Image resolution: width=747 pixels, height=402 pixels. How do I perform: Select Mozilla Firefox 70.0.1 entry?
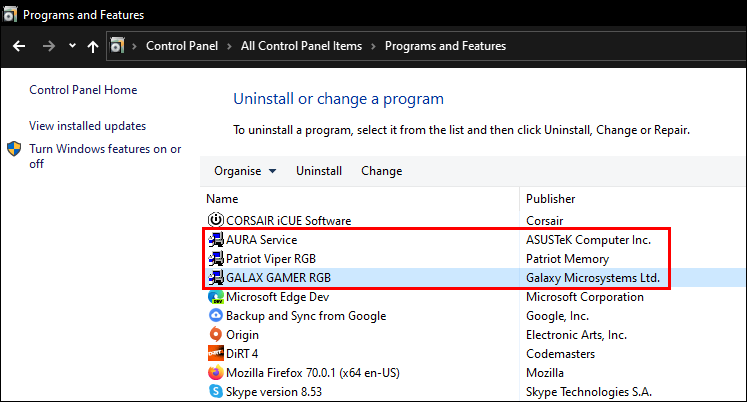(313, 373)
